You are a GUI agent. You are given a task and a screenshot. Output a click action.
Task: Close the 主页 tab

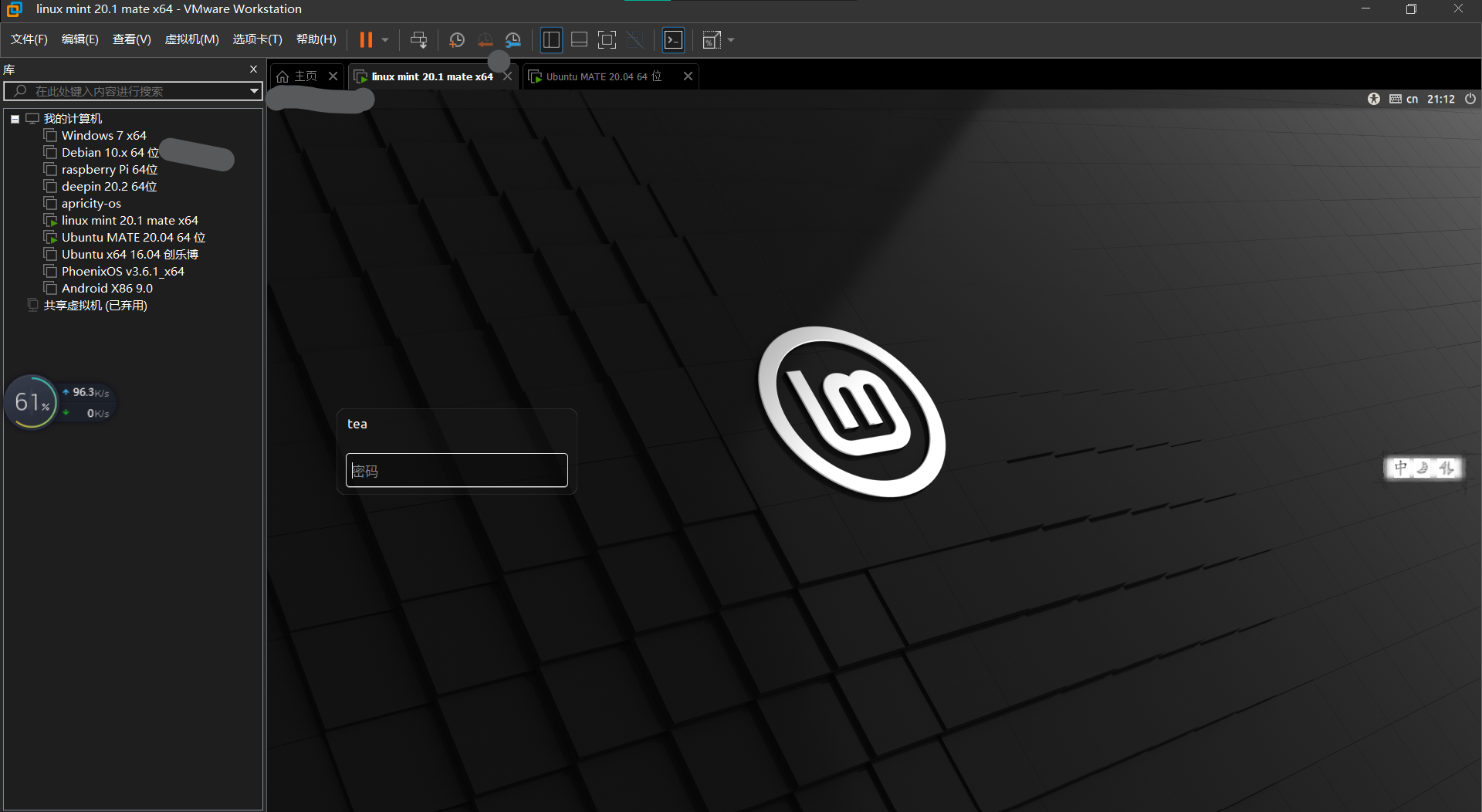click(333, 76)
